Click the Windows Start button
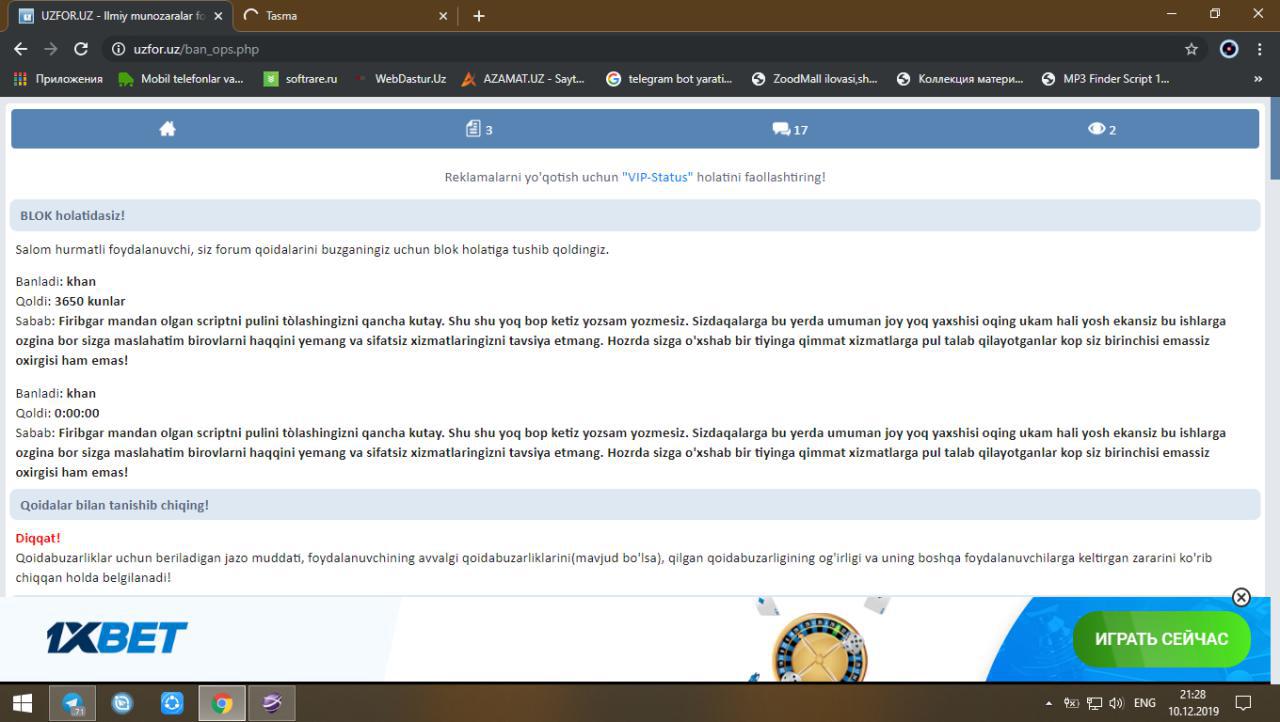 pos(22,704)
